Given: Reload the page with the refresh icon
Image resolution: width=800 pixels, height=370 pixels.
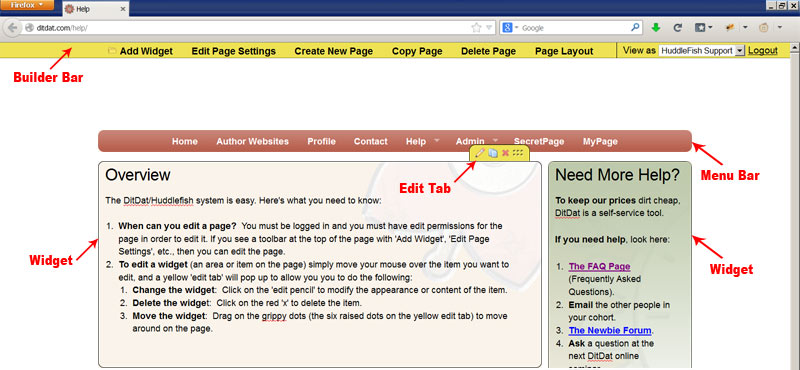Looking at the screenshot, I should (678, 28).
